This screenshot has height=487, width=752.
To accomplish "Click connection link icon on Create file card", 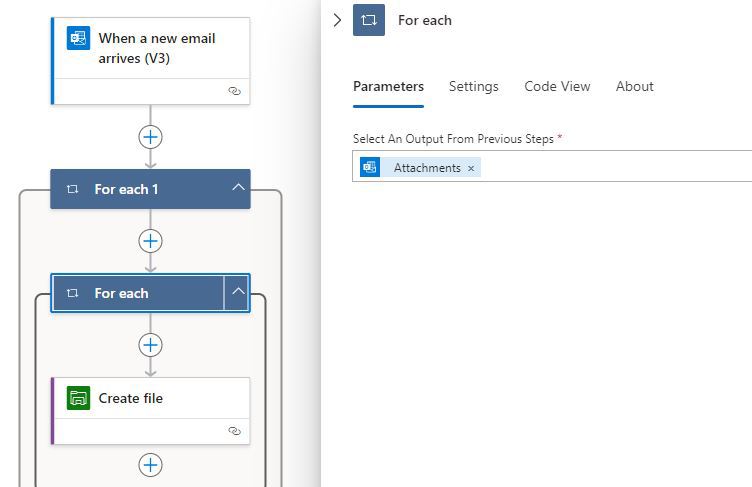I will (235, 431).
